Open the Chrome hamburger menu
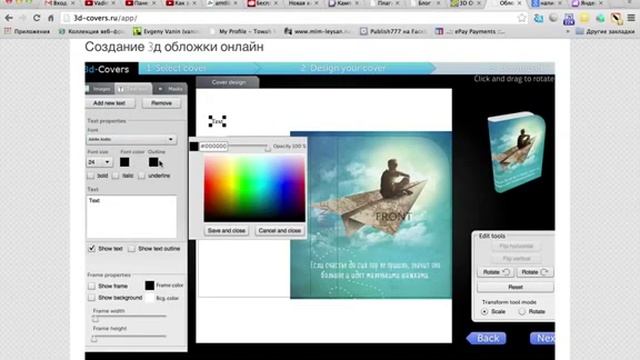Image resolution: width=640 pixels, height=360 pixels. tap(631, 18)
